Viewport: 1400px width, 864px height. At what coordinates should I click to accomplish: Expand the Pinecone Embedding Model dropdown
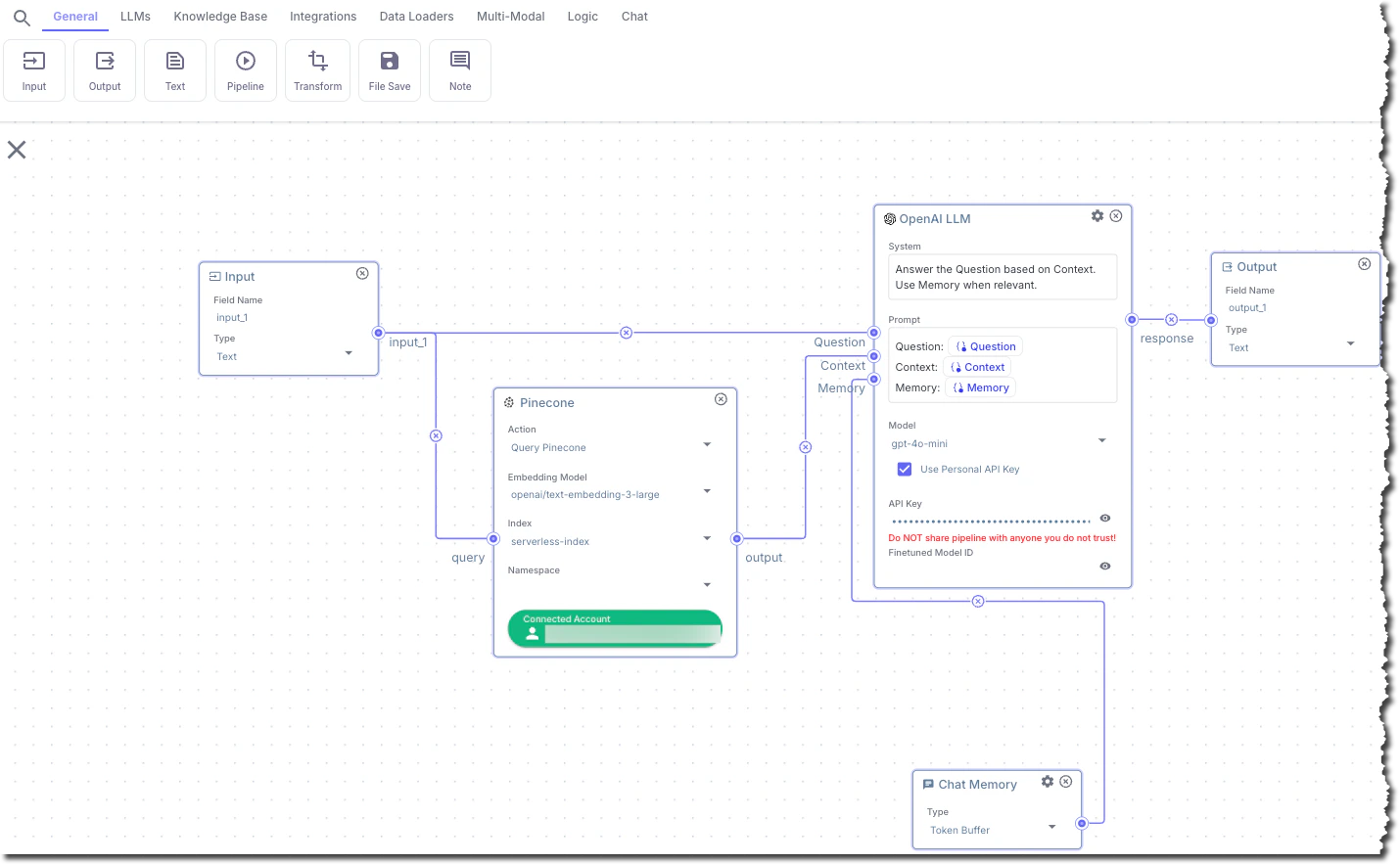(x=707, y=491)
